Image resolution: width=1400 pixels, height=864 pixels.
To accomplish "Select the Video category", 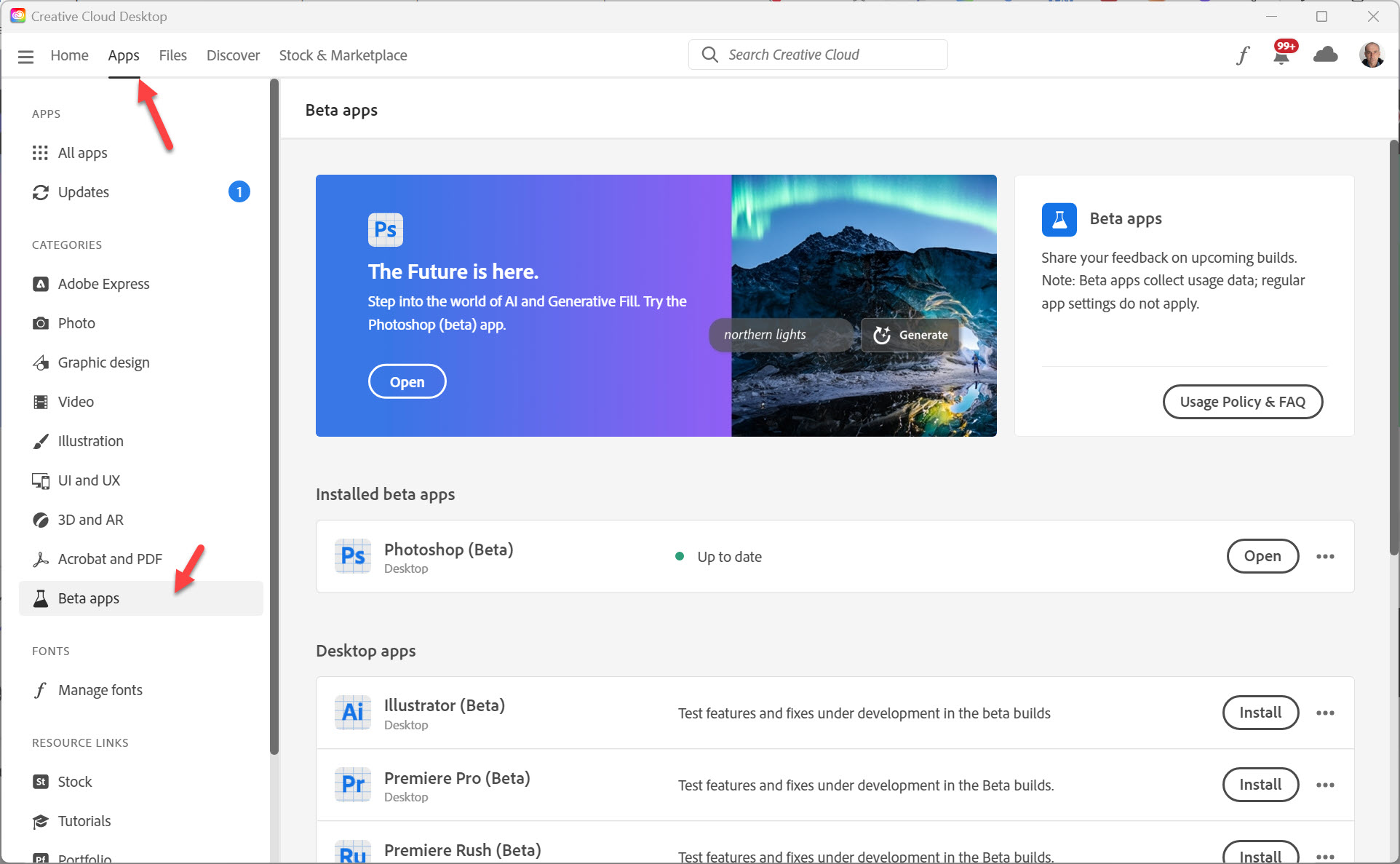I will (x=75, y=401).
